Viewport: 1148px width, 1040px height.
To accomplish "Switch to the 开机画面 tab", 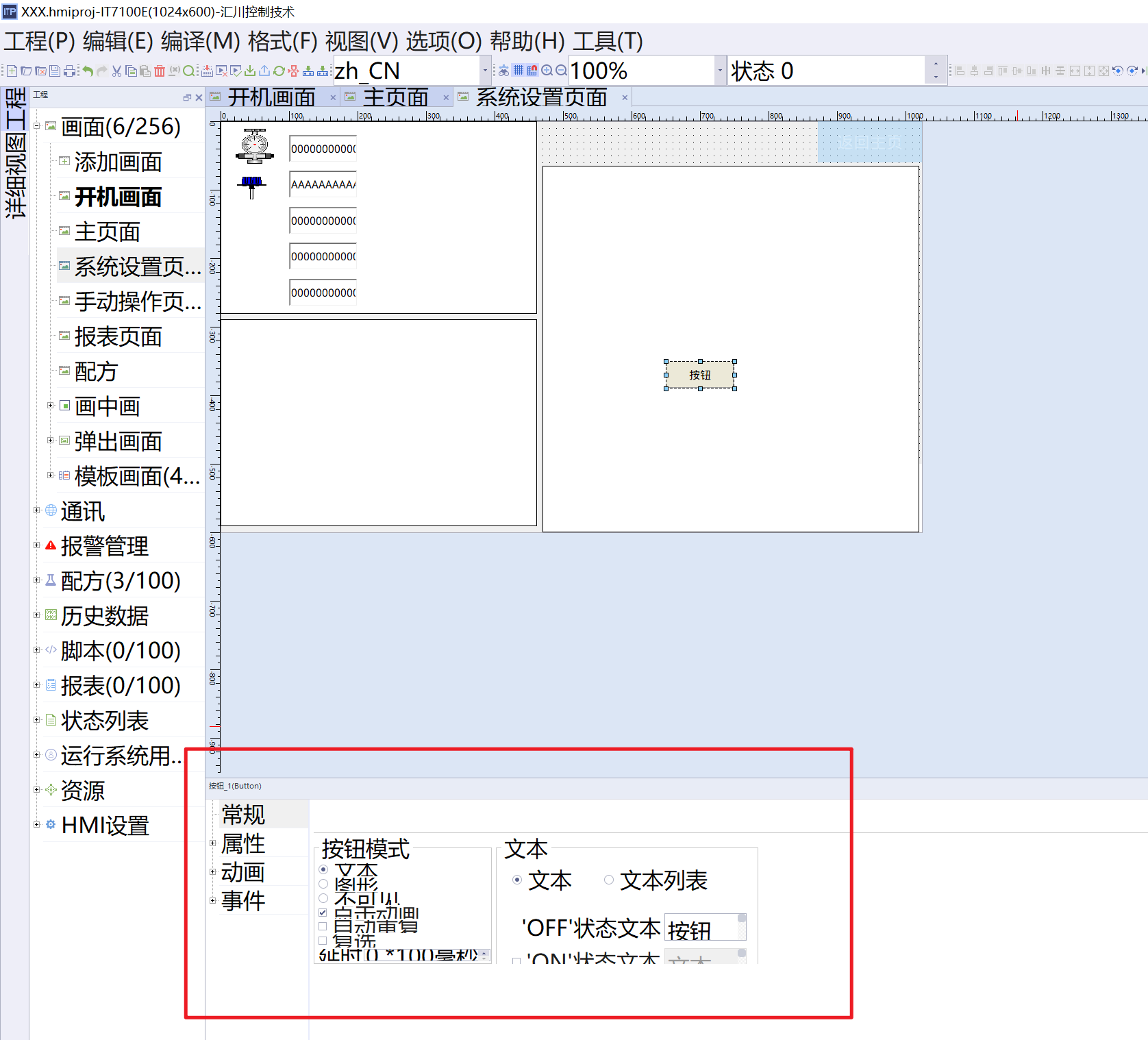I will [271, 97].
